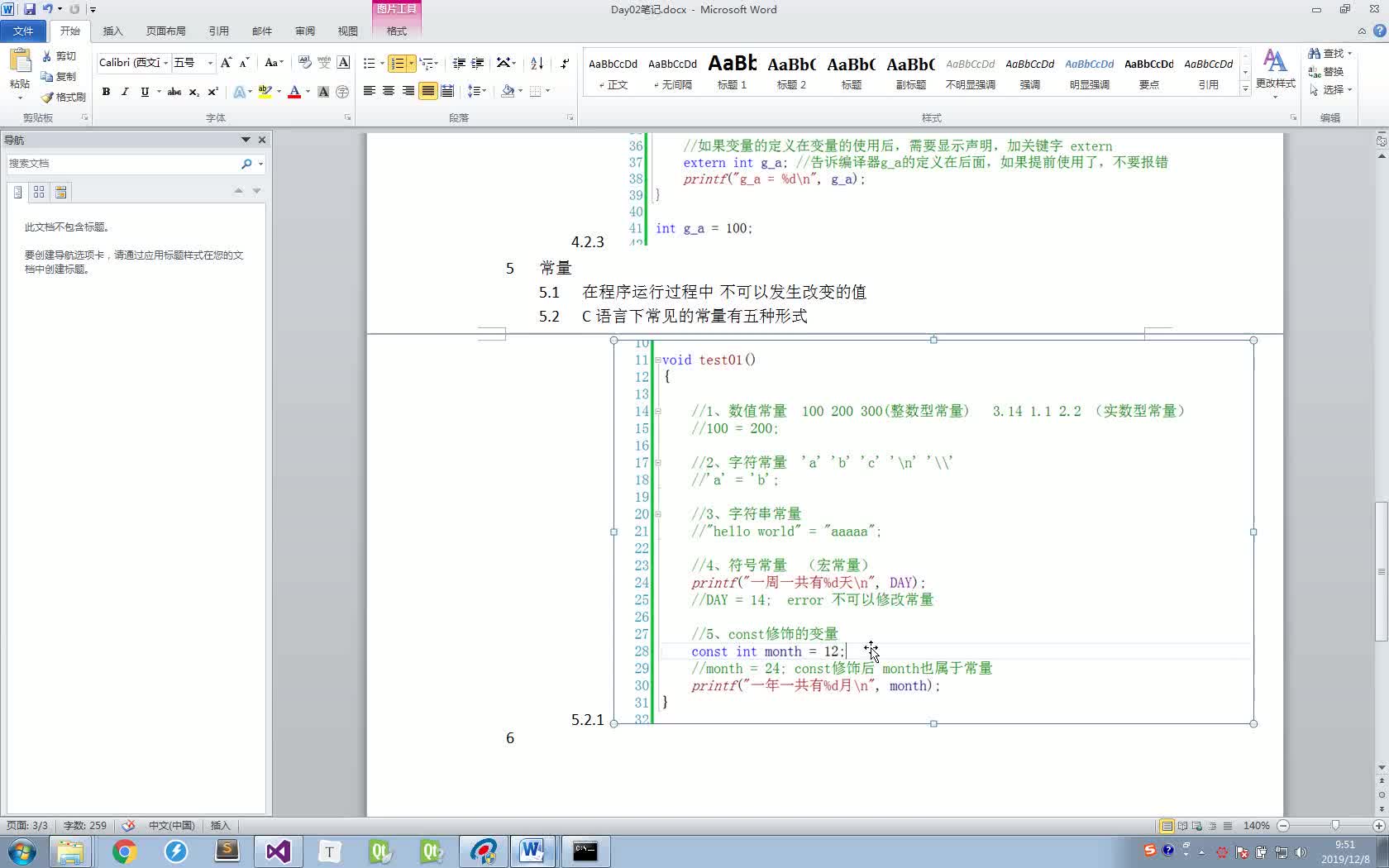
Task: Apply the Heading 2 style
Action: click(791, 73)
